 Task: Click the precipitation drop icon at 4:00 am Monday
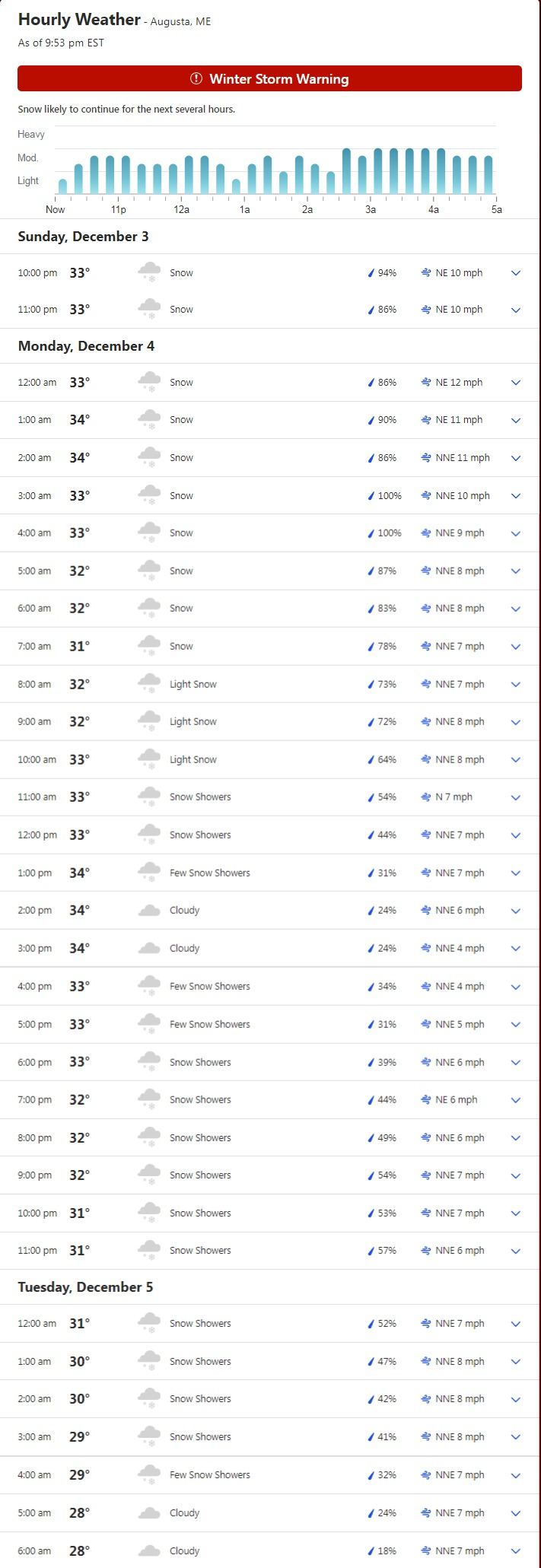pyautogui.click(x=371, y=533)
